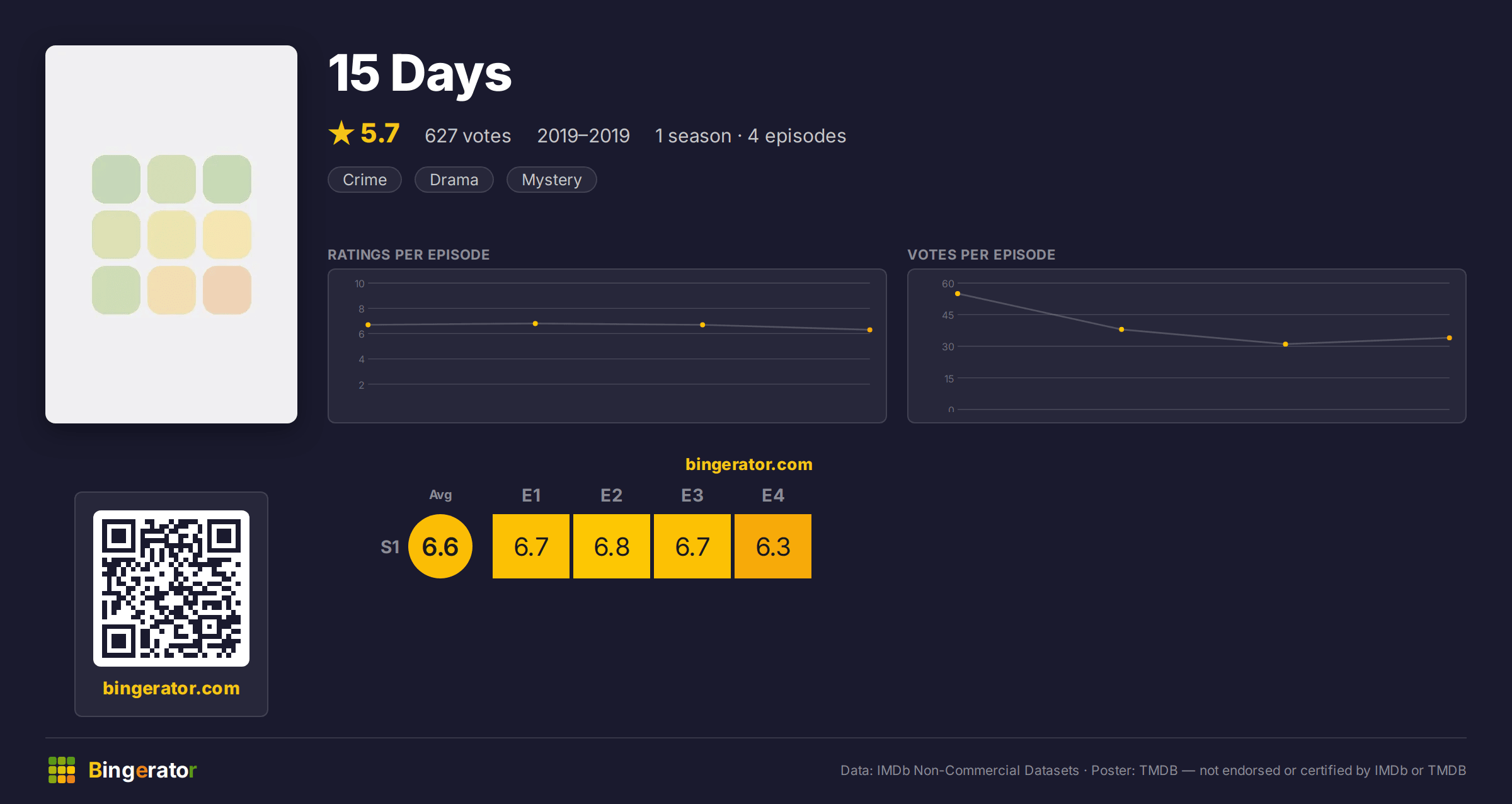The image size is (1512, 804).
Task: Select the E3 rating tile 6.7
Action: (692, 546)
